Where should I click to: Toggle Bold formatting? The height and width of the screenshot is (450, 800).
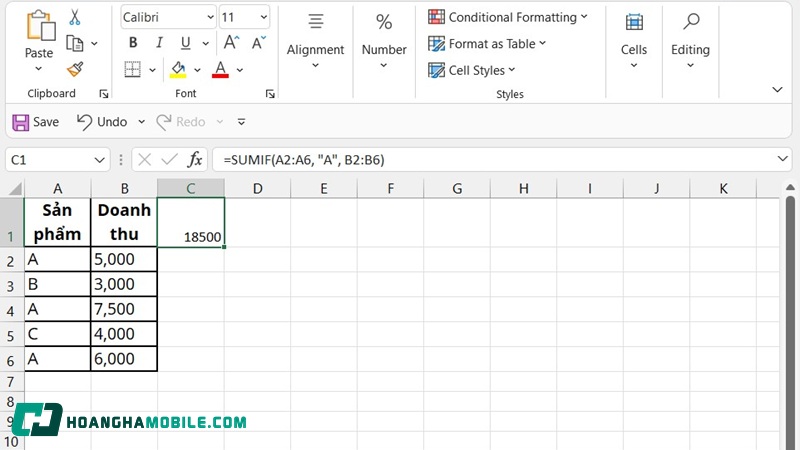point(133,43)
